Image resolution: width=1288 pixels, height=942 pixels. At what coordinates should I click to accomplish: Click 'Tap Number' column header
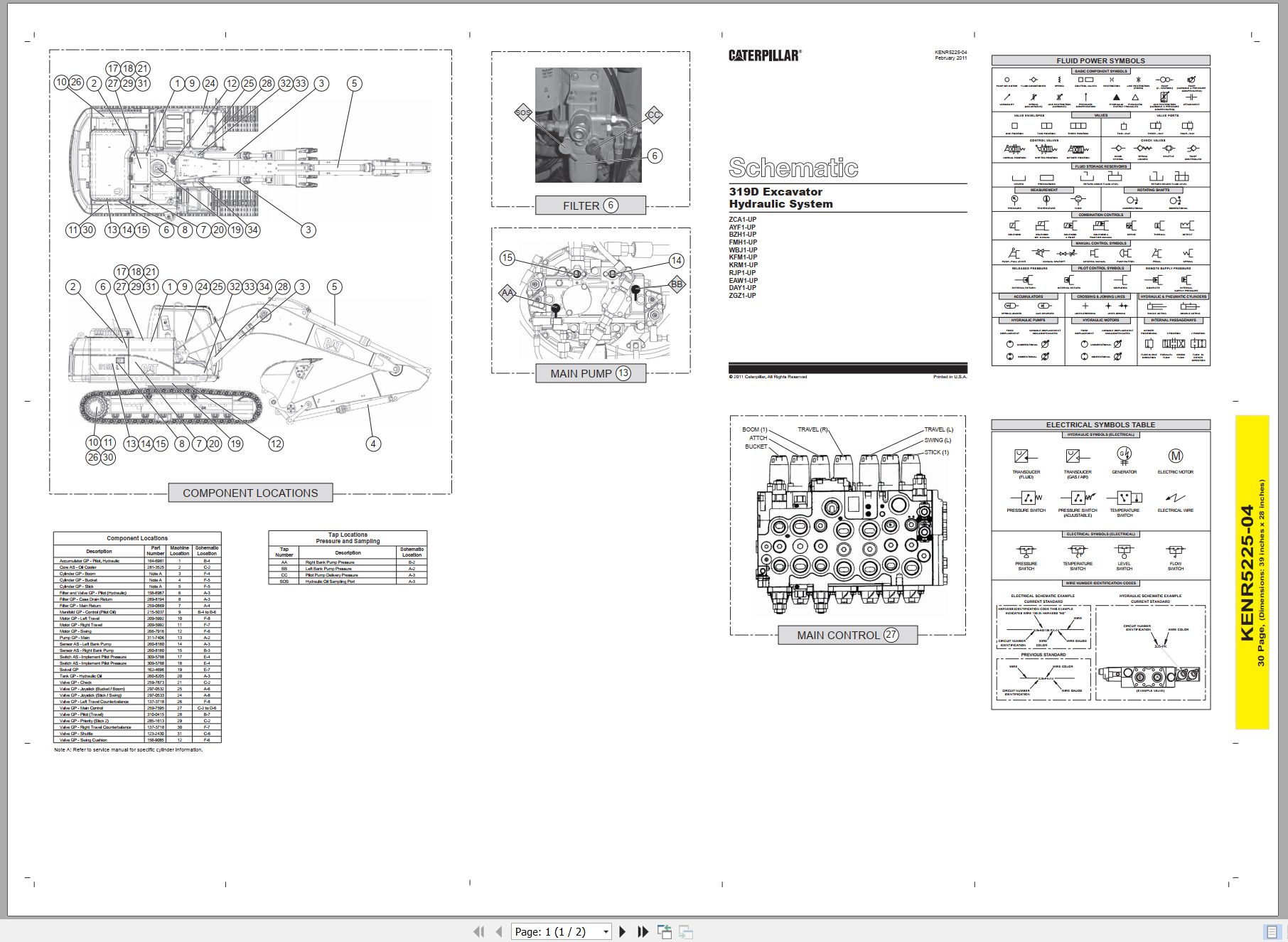click(284, 552)
